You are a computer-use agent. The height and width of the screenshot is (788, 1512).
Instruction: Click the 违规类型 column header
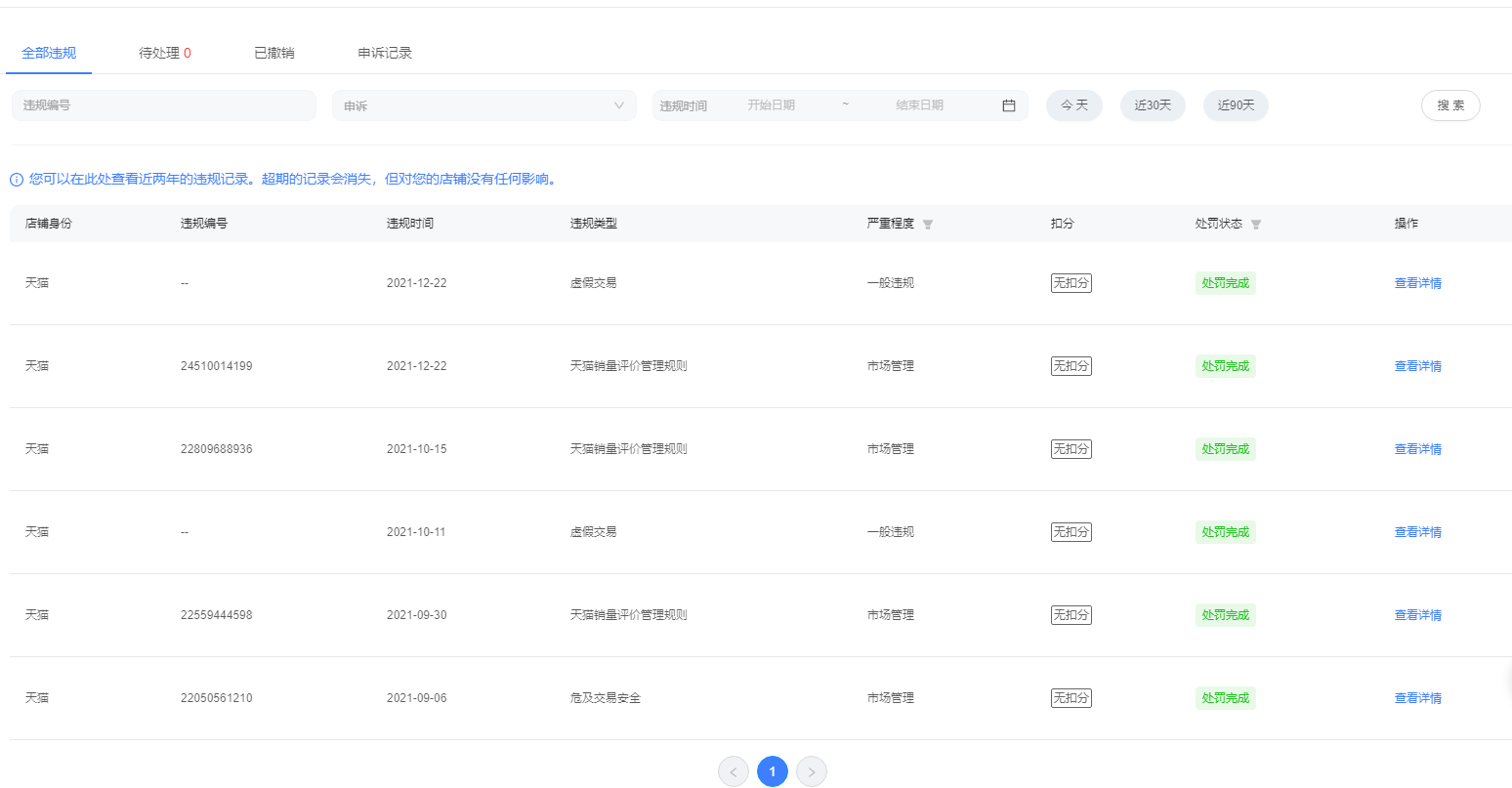[x=594, y=224]
